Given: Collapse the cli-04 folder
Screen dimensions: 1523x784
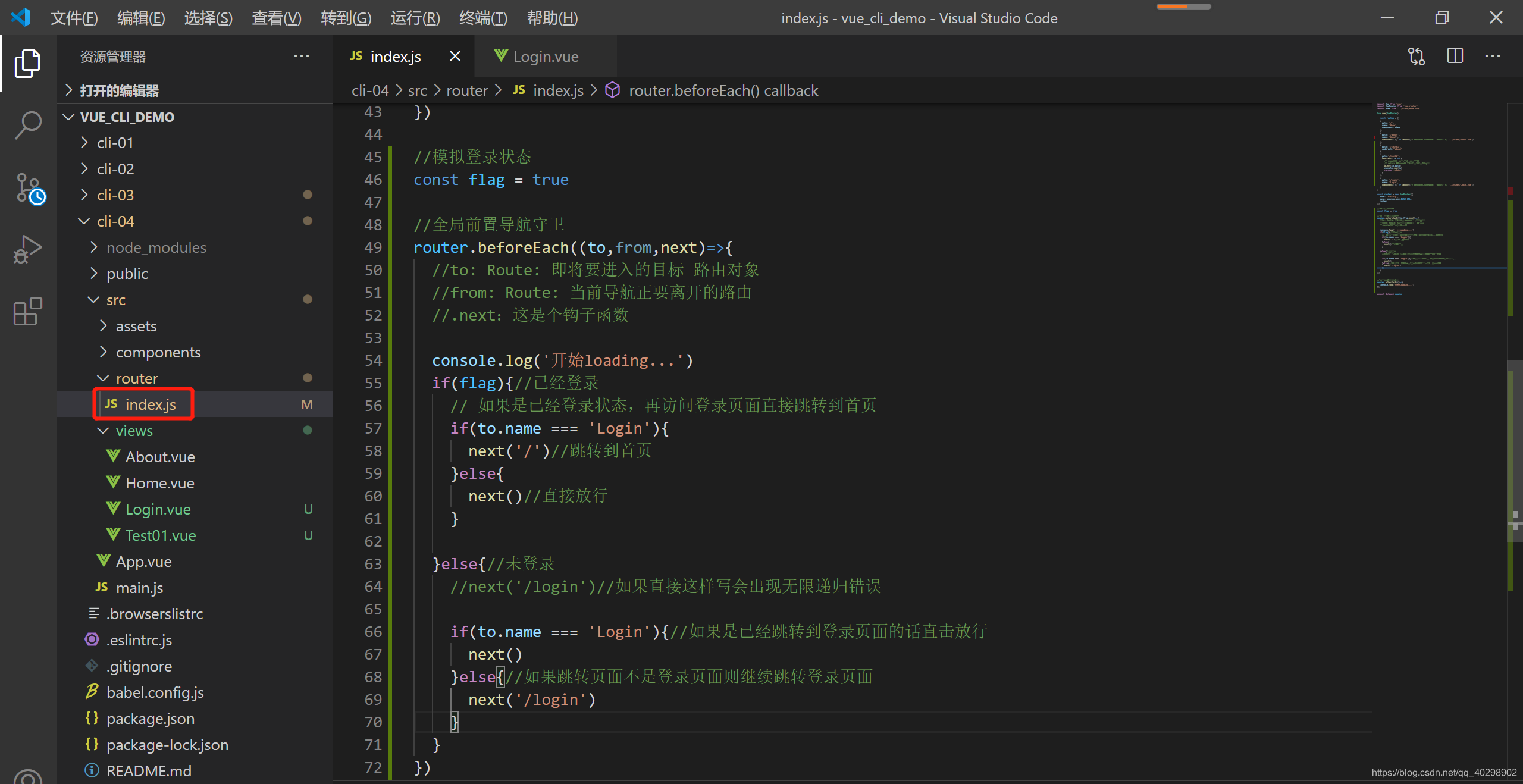Looking at the screenshot, I should point(84,221).
